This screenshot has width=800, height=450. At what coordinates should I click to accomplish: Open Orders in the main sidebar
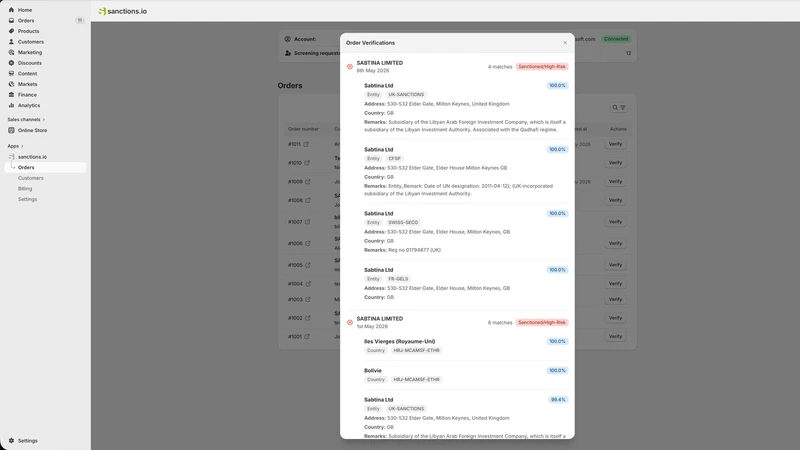(x=26, y=20)
